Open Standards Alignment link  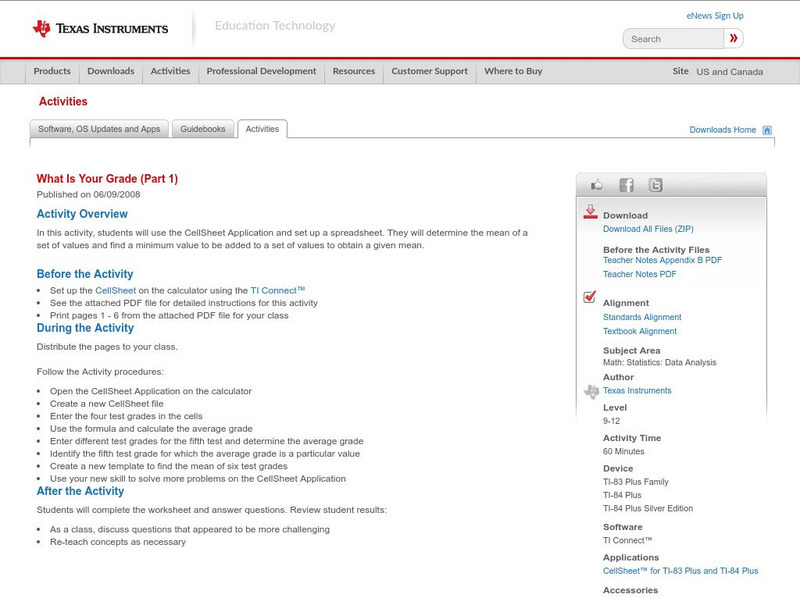point(642,317)
